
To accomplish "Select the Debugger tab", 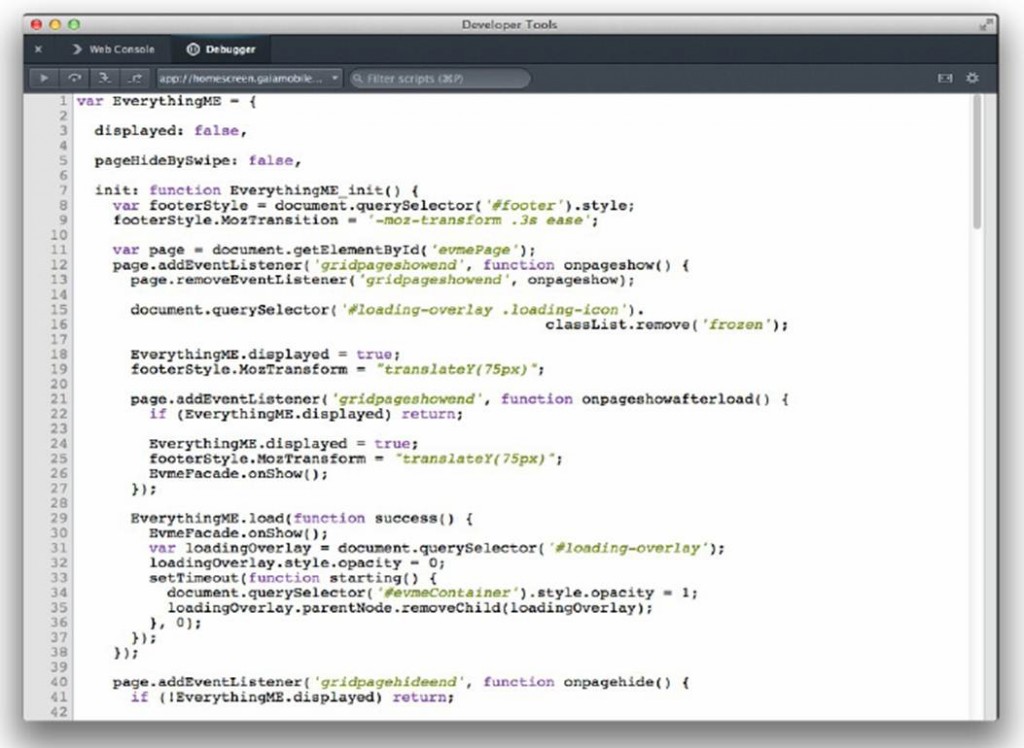I will (221, 49).
